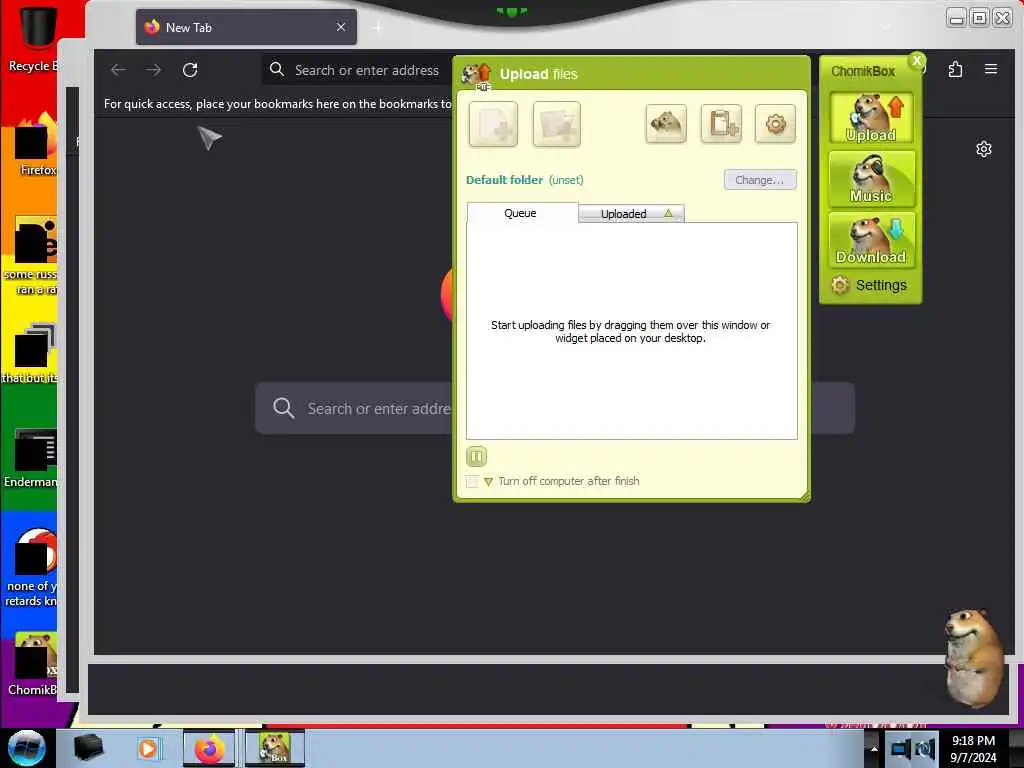Open upload settings gear in Upload toolbar

pos(775,123)
